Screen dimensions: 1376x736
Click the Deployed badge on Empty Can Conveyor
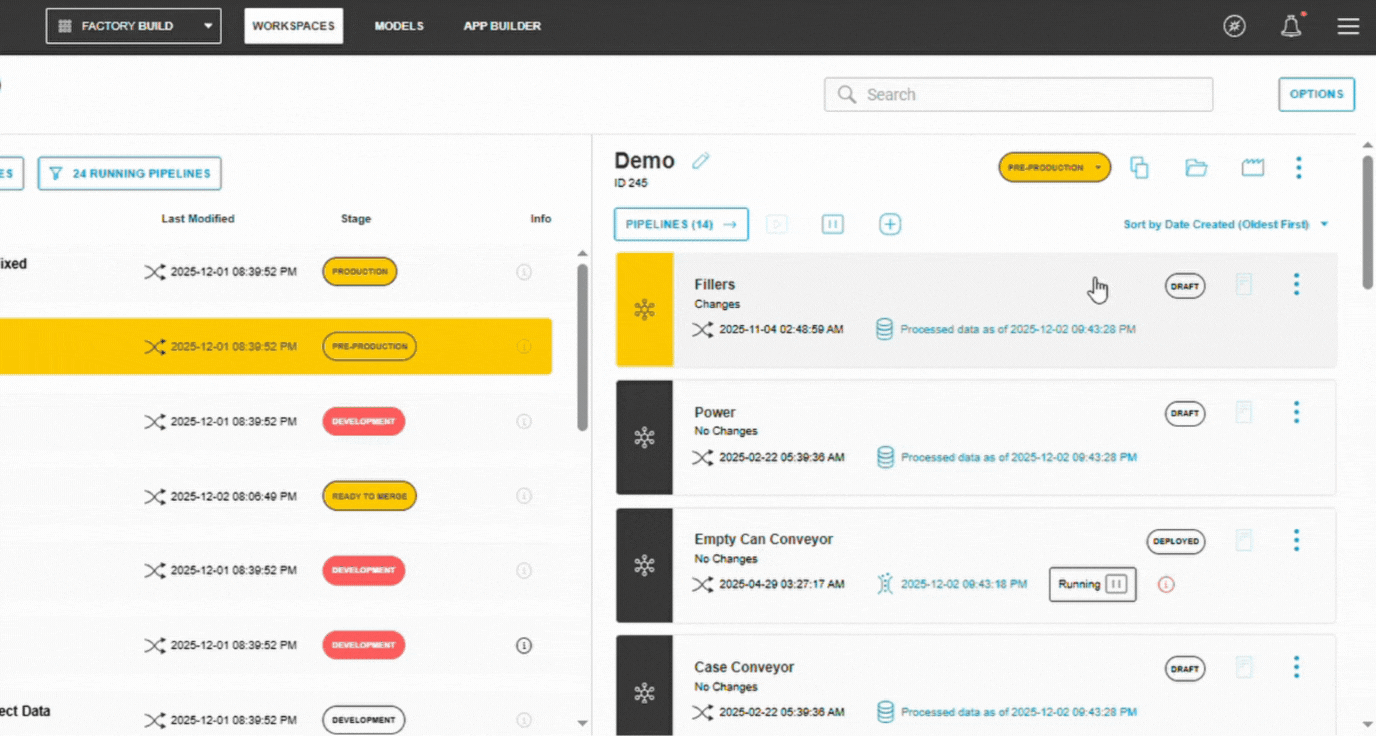click(x=1175, y=541)
